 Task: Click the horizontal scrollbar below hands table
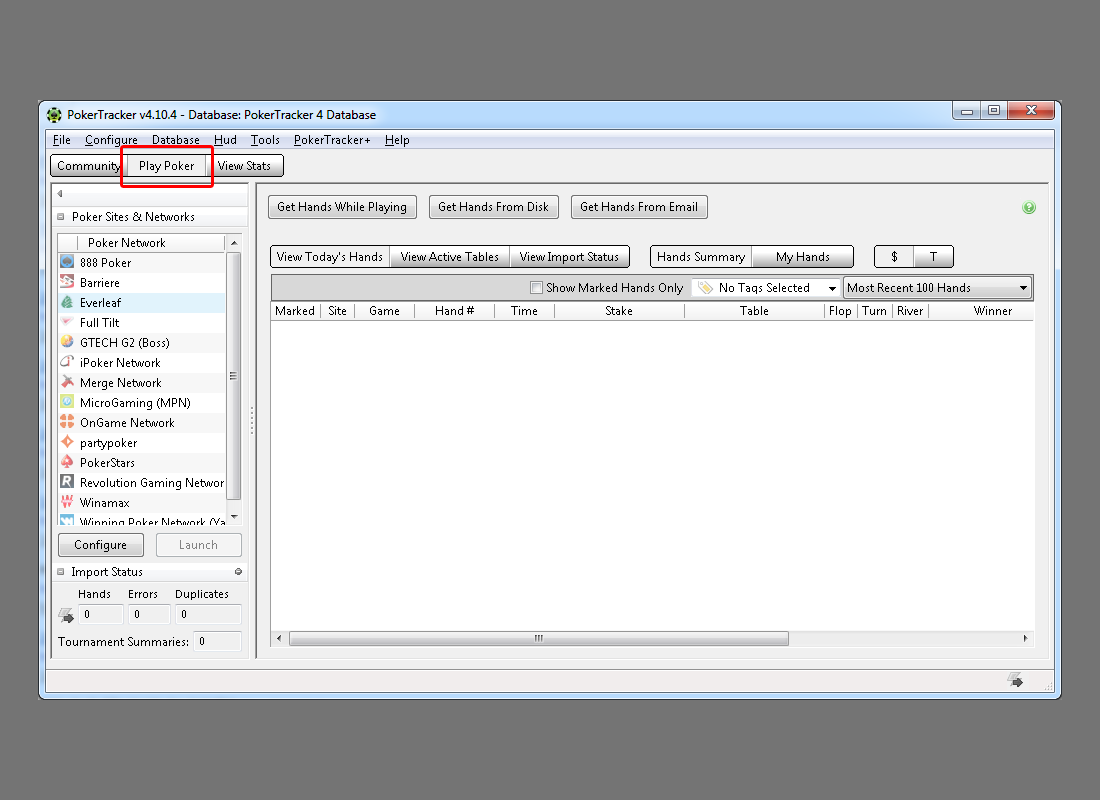click(x=538, y=638)
